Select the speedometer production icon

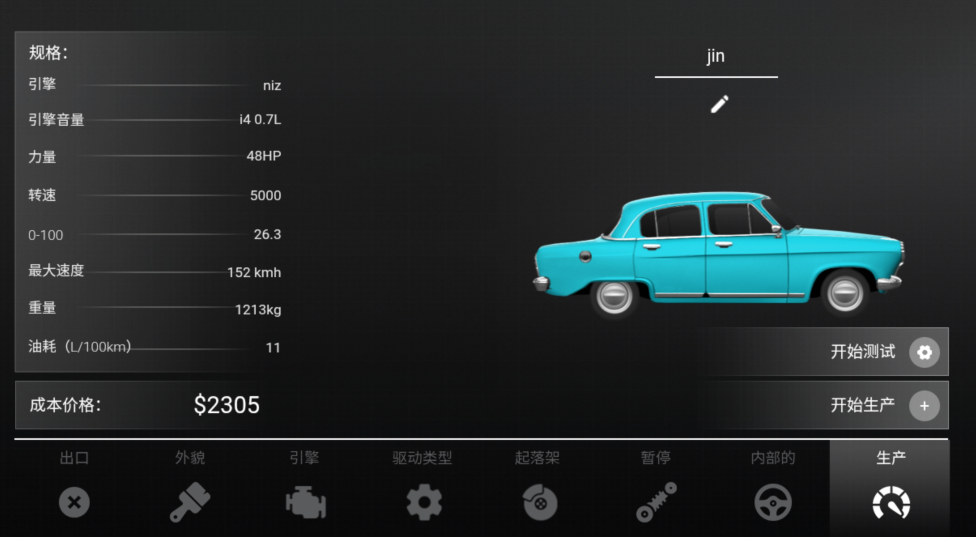click(891, 503)
